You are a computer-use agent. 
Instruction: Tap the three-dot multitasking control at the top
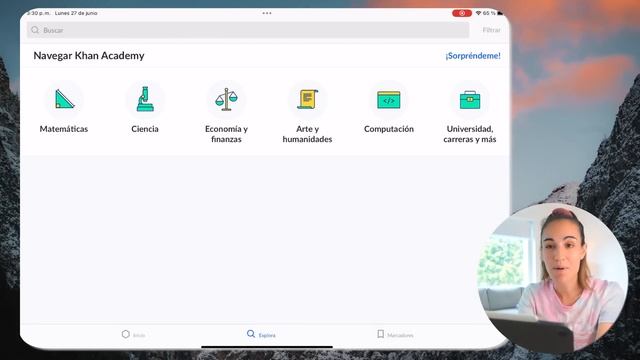(x=267, y=13)
